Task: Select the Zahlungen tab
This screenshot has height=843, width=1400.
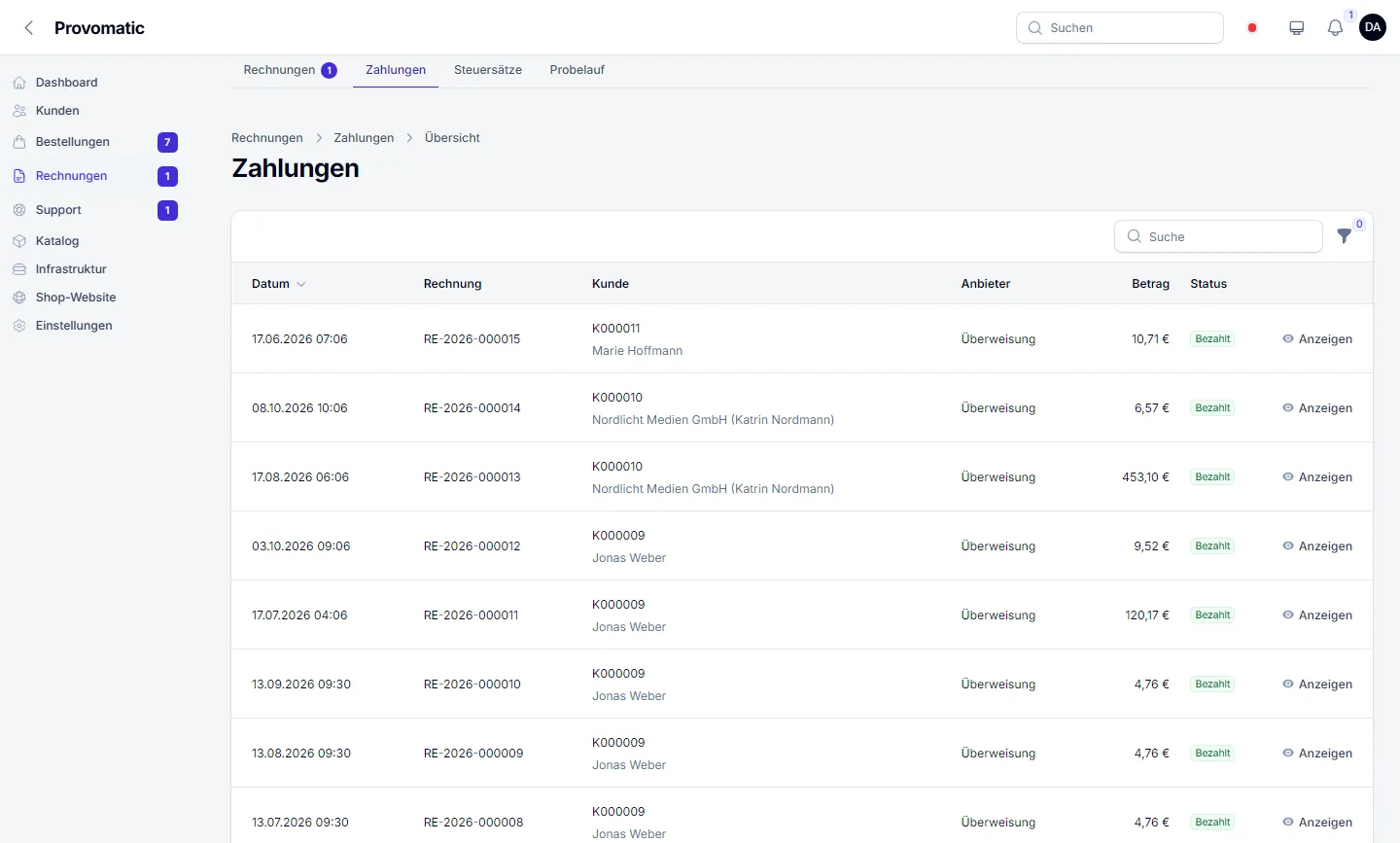Action: 396,70
